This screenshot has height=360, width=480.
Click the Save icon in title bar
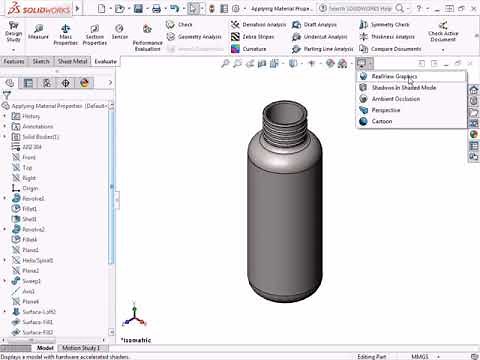click(138, 8)
